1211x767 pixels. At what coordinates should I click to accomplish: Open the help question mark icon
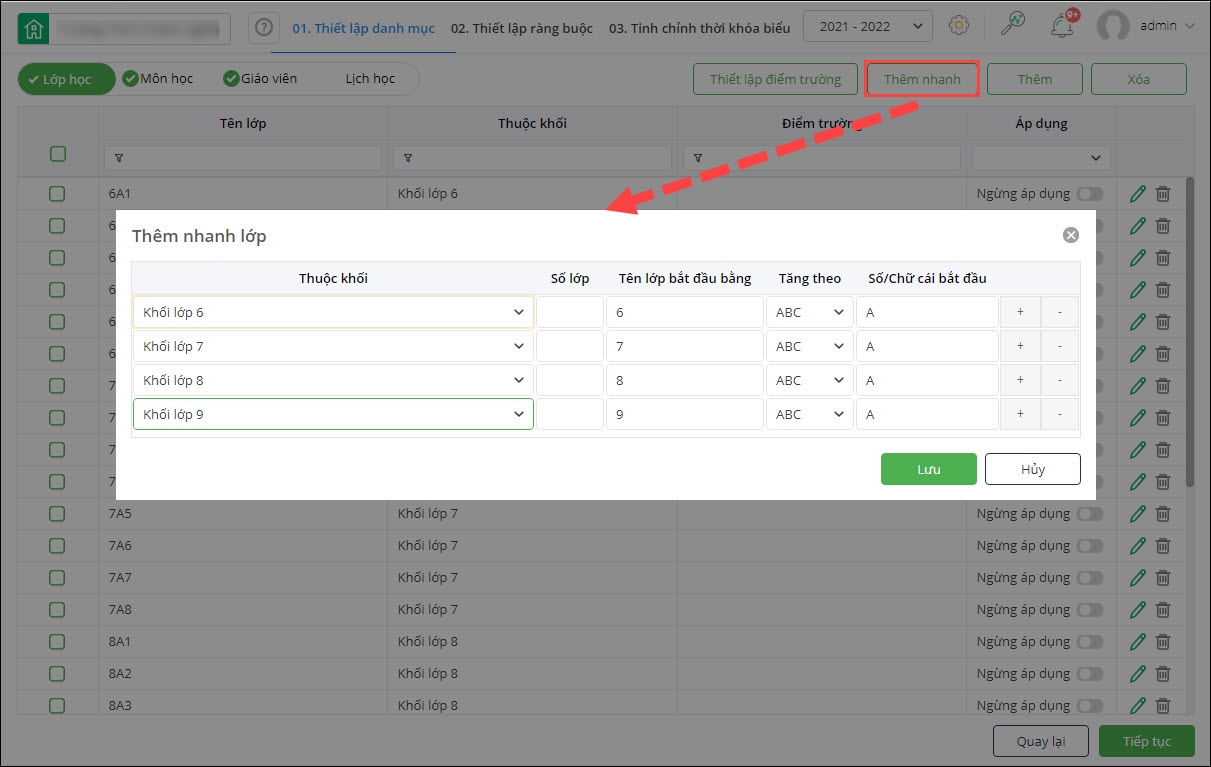262,27
